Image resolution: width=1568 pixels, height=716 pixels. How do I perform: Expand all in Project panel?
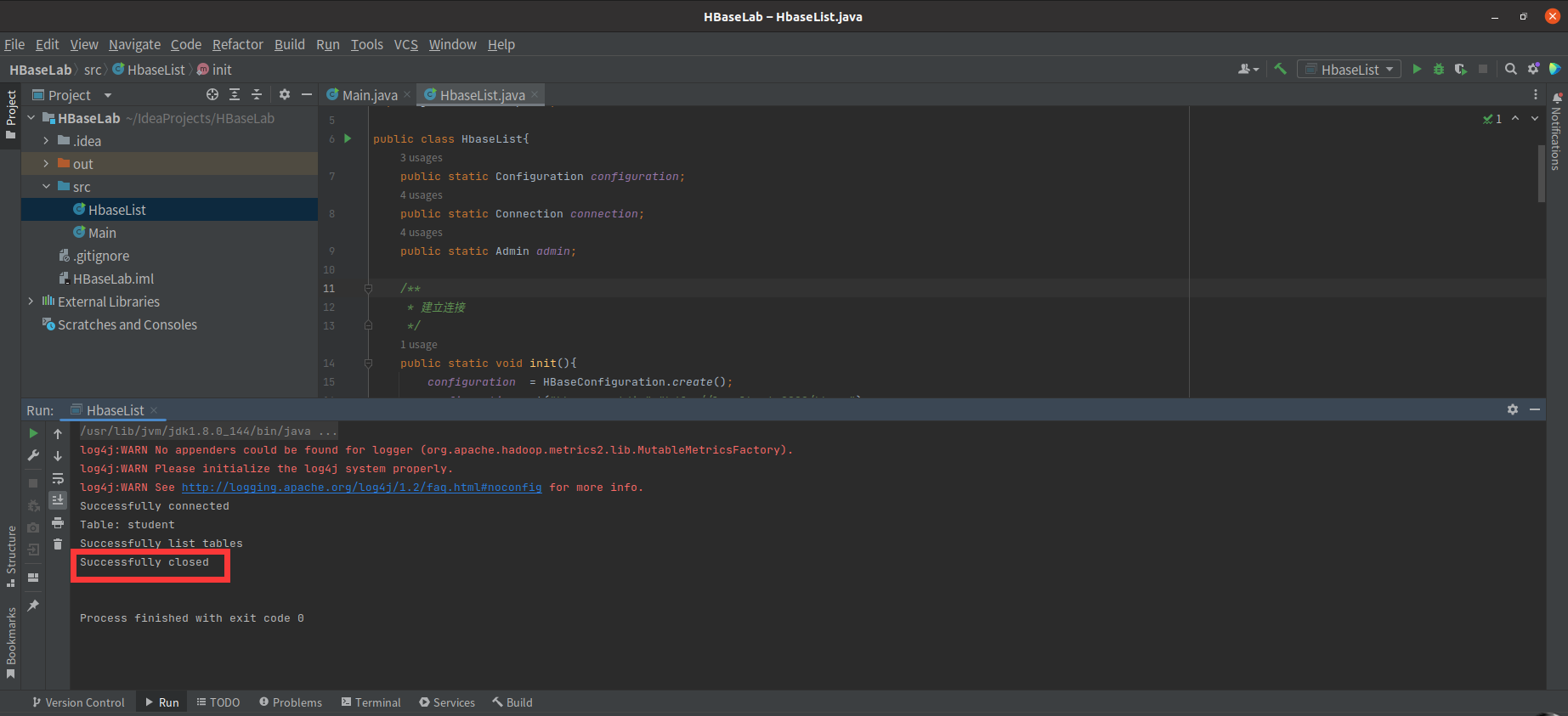[235, 94]
